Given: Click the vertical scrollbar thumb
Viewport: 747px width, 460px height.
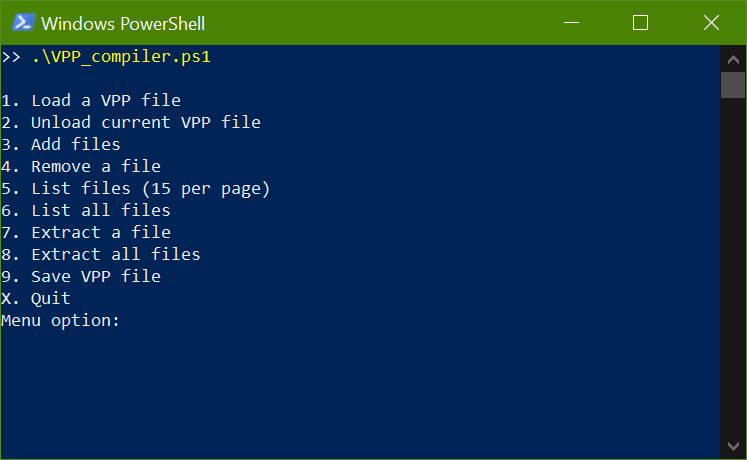Looking at the screenshot, I should click(x=733, y=85).
